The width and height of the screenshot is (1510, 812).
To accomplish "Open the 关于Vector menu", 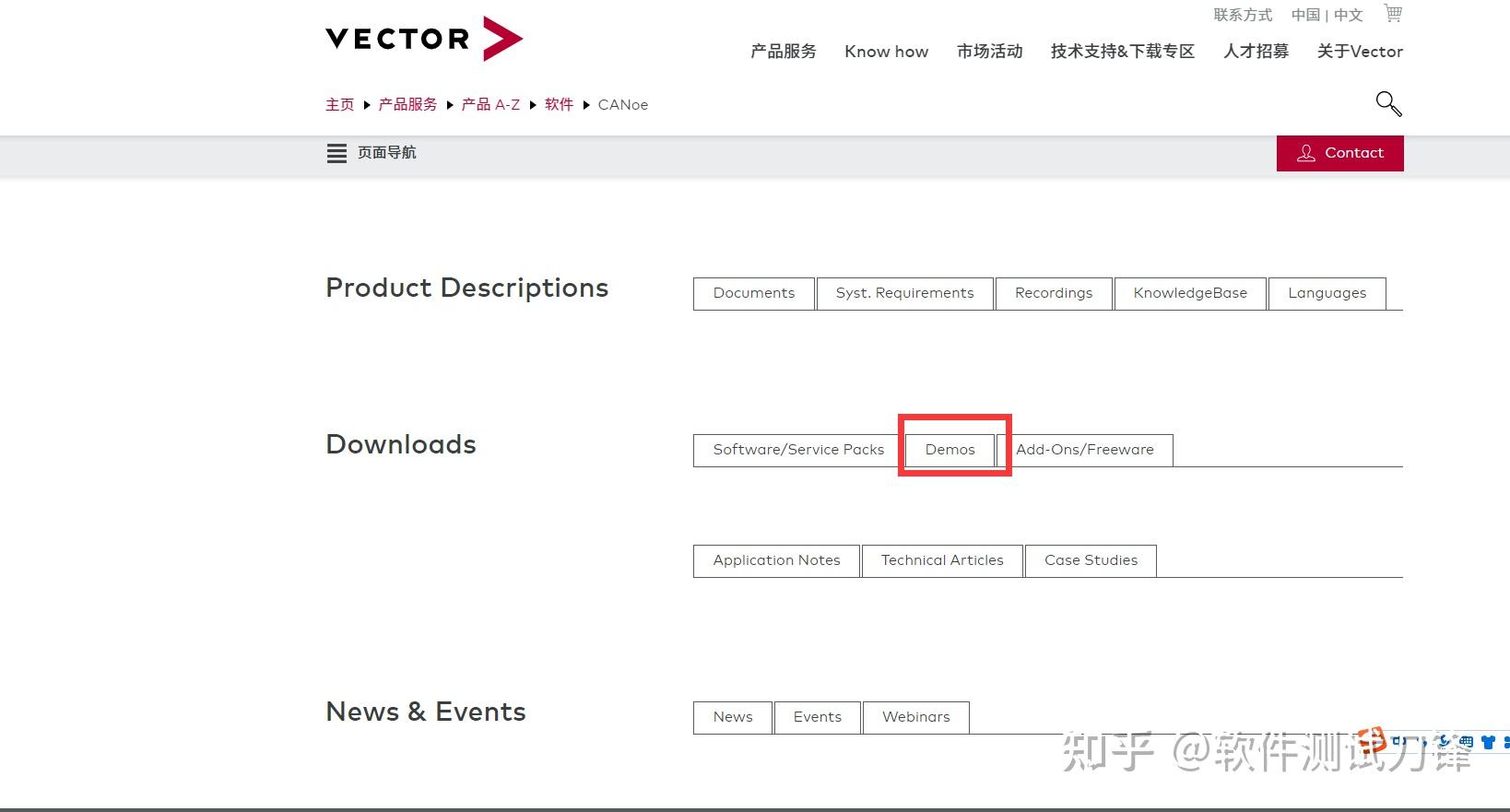I will [x=1361, y=52].
